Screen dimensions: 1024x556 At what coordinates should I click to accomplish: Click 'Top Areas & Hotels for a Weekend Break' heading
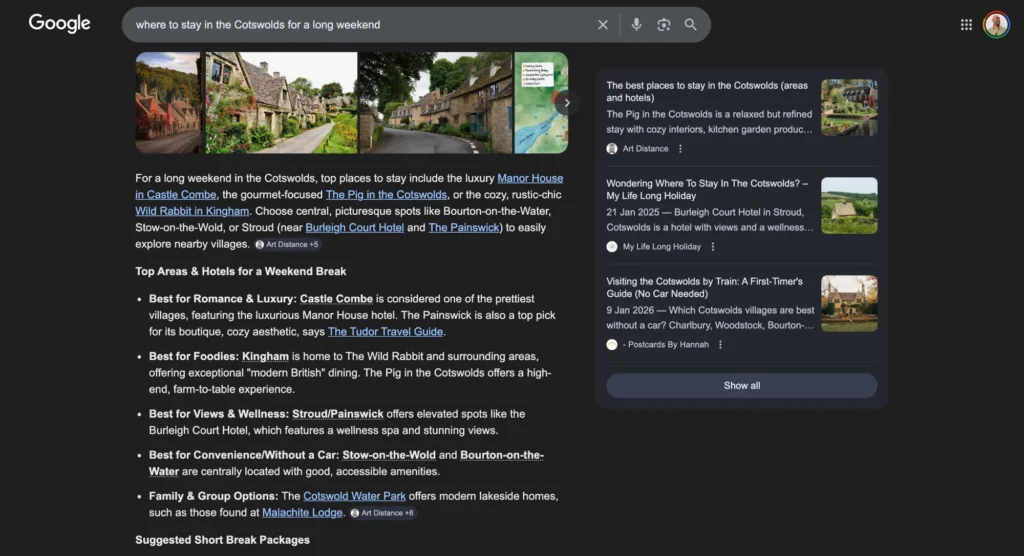tap(240, 271)
